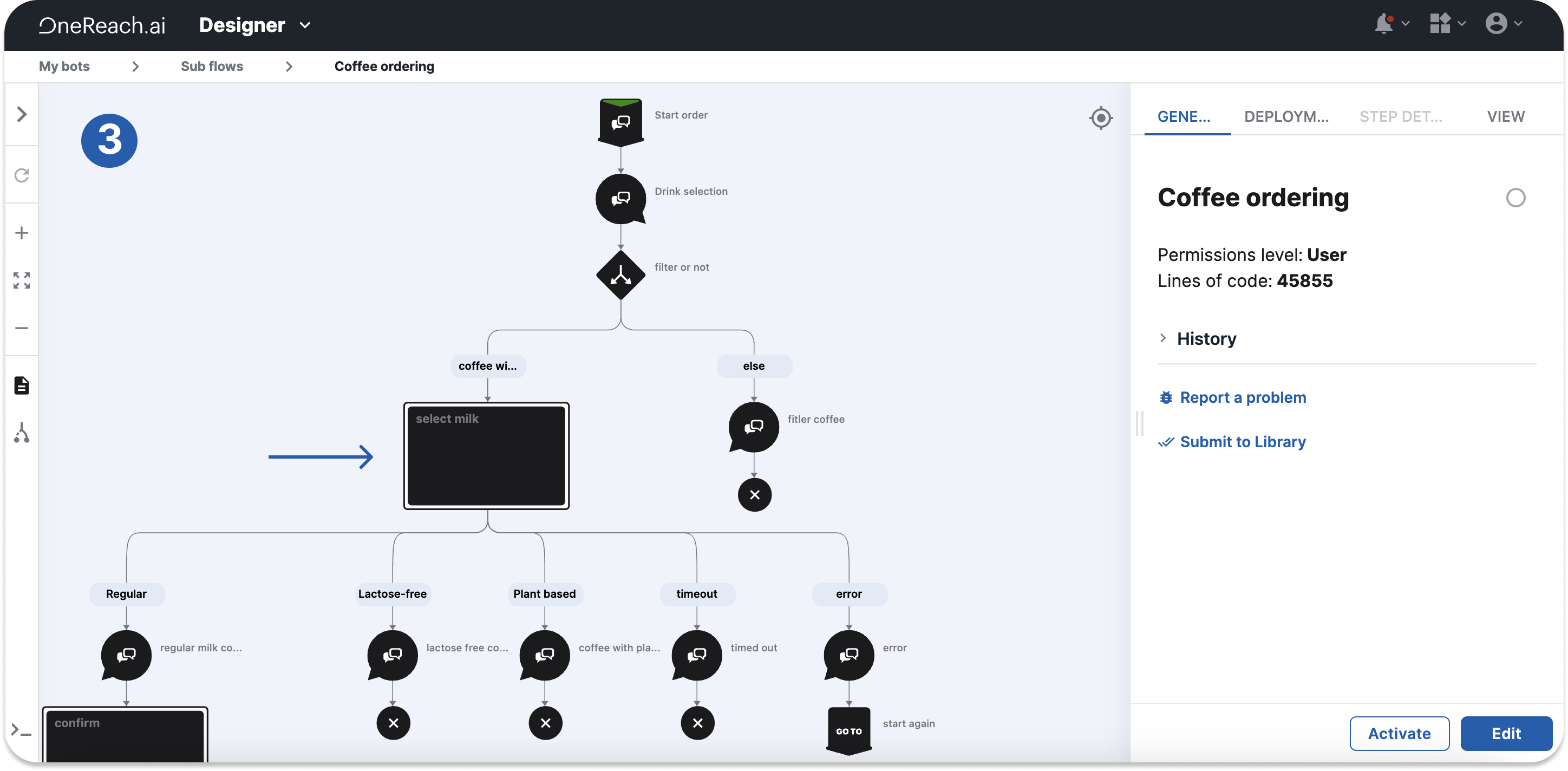Screen dimensions: 1568x771
Task: Click the notifications bell icon
Action: pos(1384,24)
